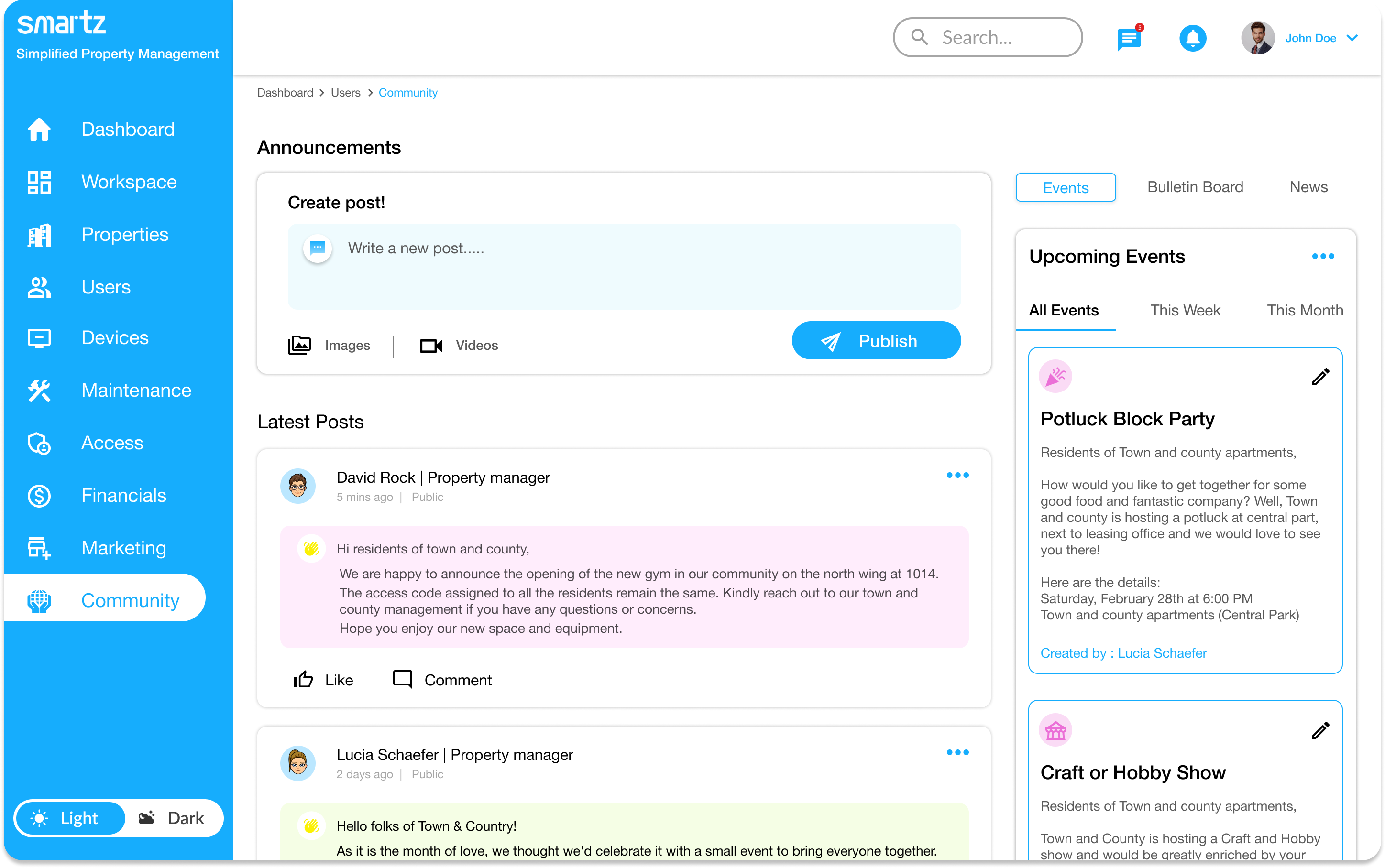Click the Access shield icon
Viewport: 1385px width, 868px height.
pos(39,443)
